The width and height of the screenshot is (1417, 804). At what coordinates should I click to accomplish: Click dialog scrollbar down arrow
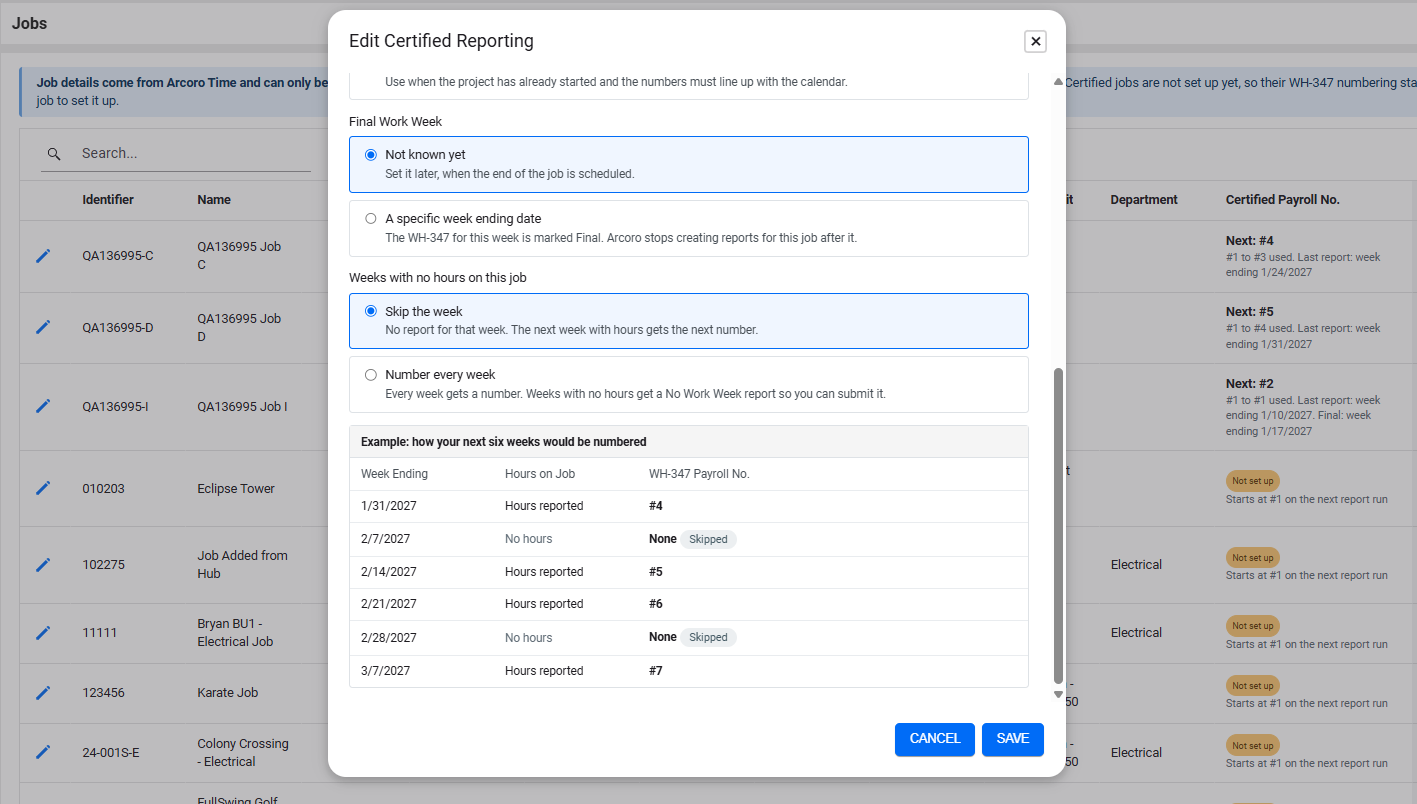tap(1058, 695)
